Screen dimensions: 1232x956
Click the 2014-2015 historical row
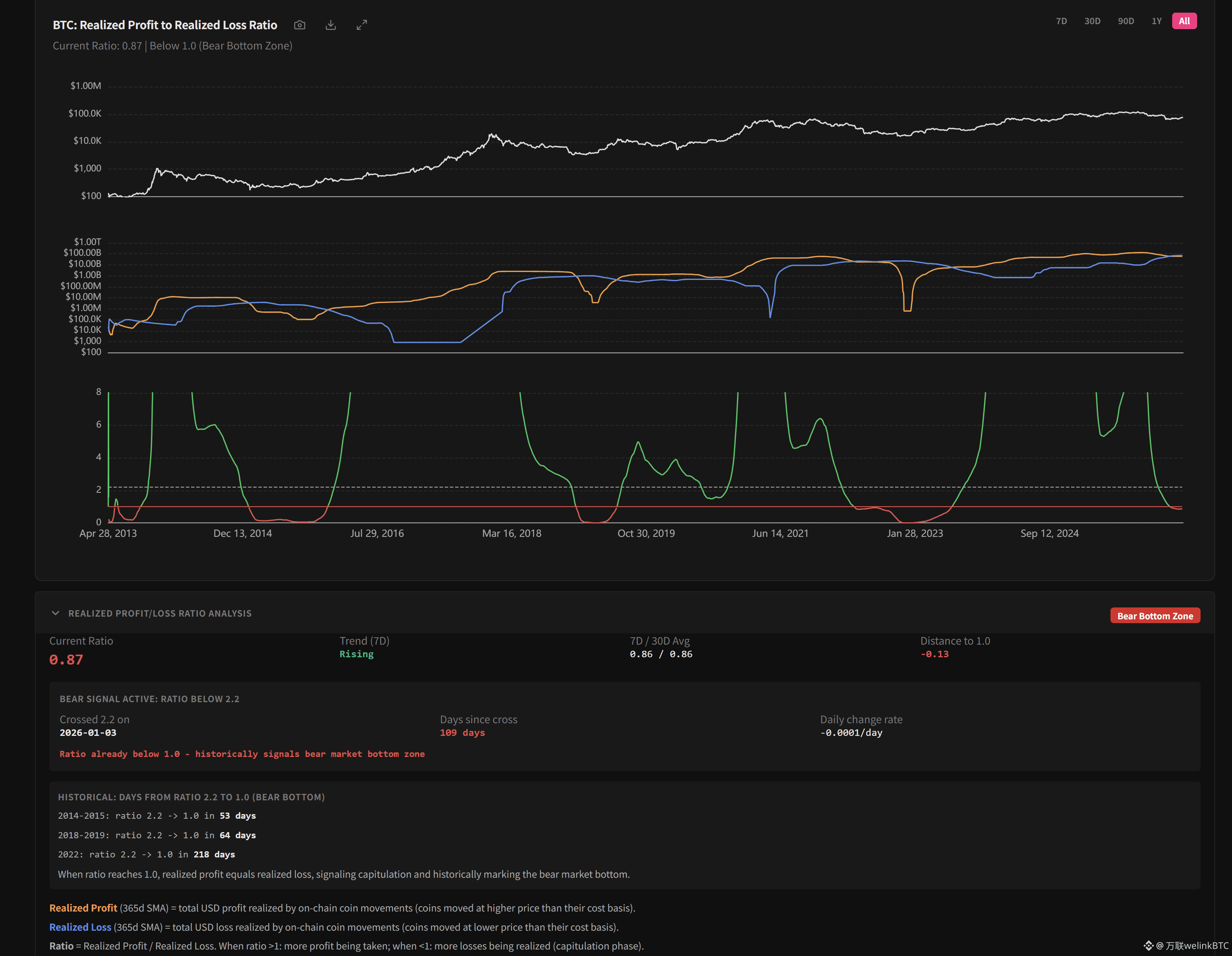click(x=157, y=816)
